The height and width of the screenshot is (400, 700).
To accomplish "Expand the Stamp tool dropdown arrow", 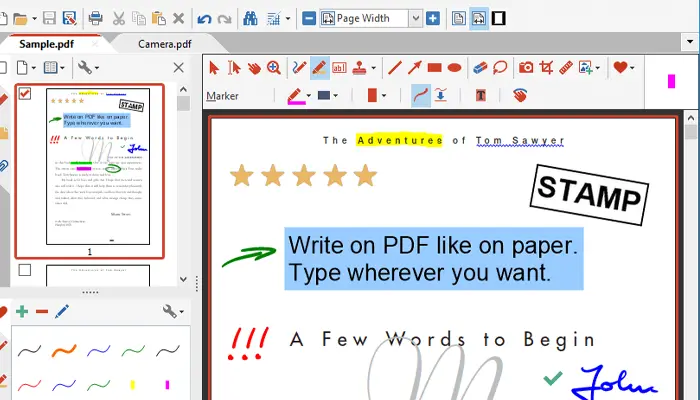I will [373, 68].
